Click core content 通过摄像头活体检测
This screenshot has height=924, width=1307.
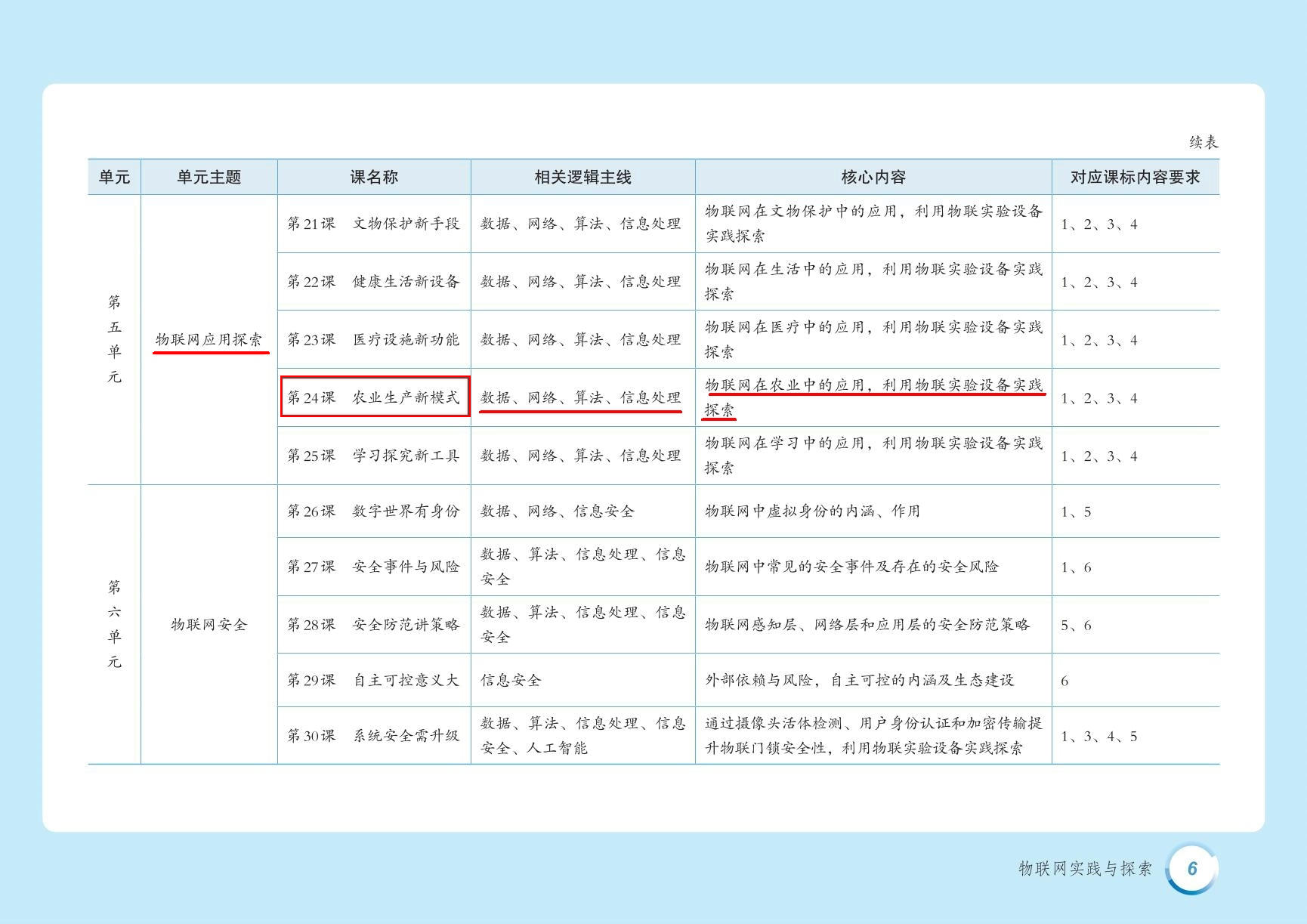pyautogui.click(x=874, y=736)
